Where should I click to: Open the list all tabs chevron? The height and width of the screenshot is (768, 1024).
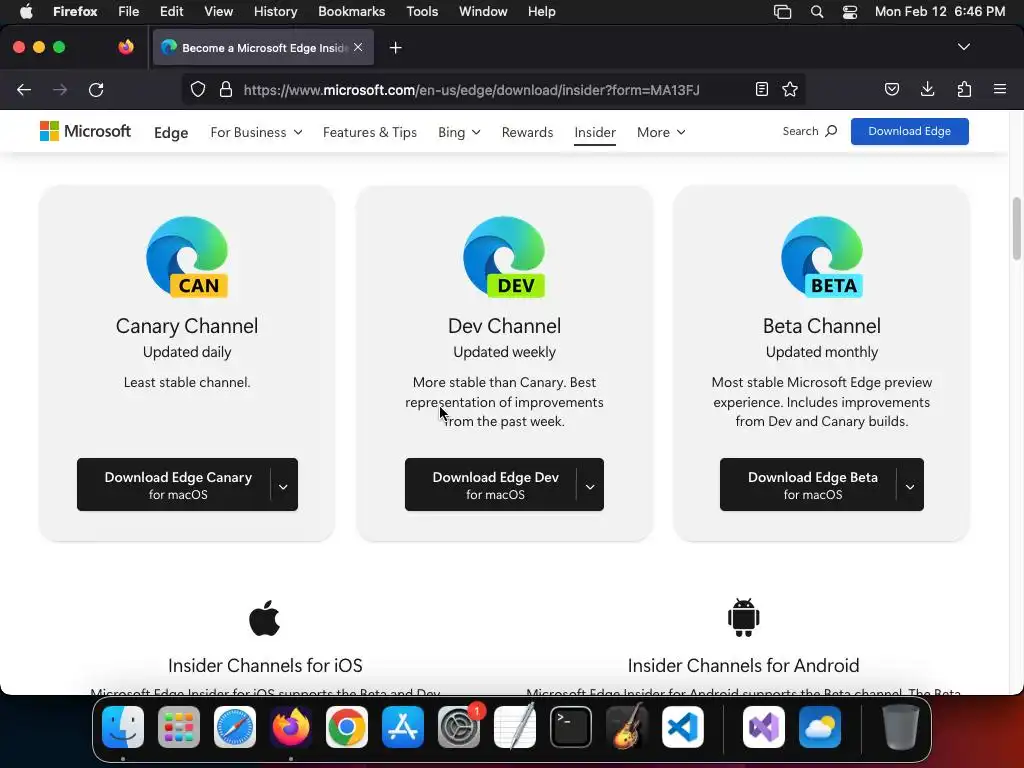click(963, 47)
